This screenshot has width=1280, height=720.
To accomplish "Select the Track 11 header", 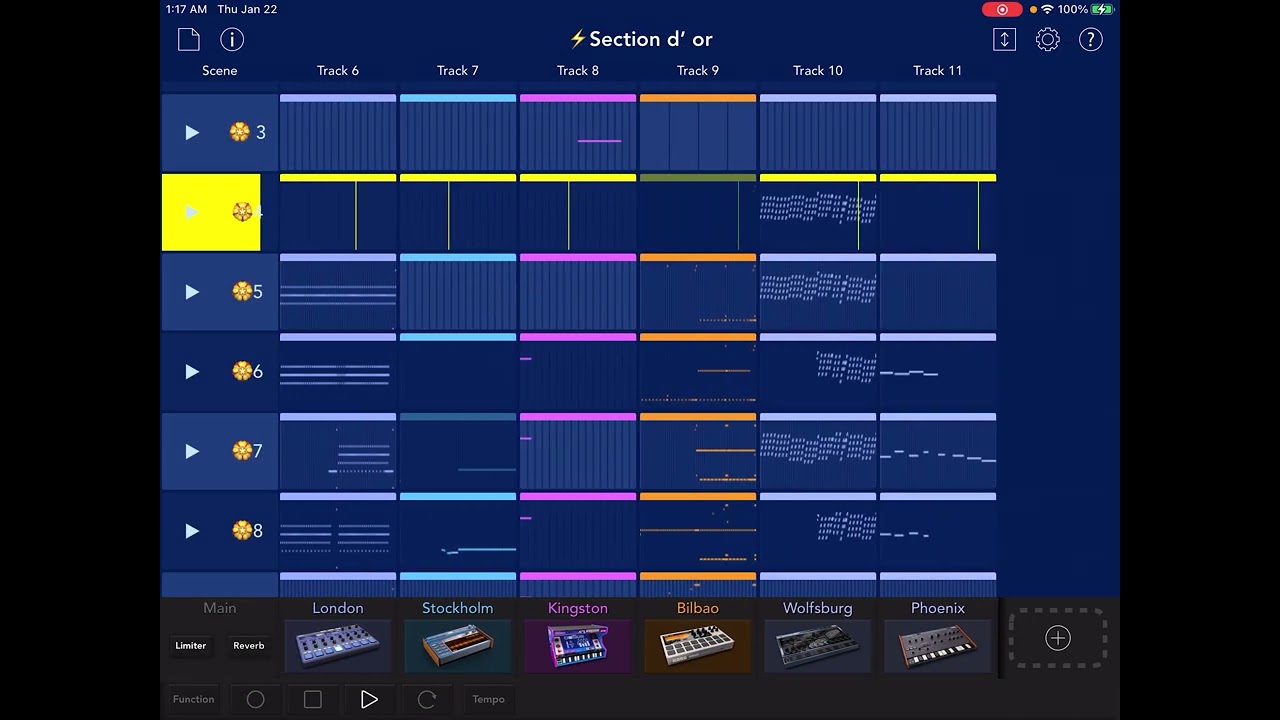I will click(938, 71).
